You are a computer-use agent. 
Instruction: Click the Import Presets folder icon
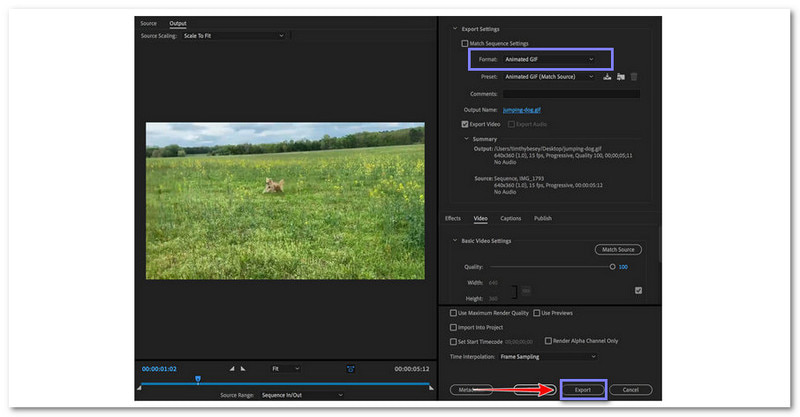pyautogui.click(x=620, y=77)
